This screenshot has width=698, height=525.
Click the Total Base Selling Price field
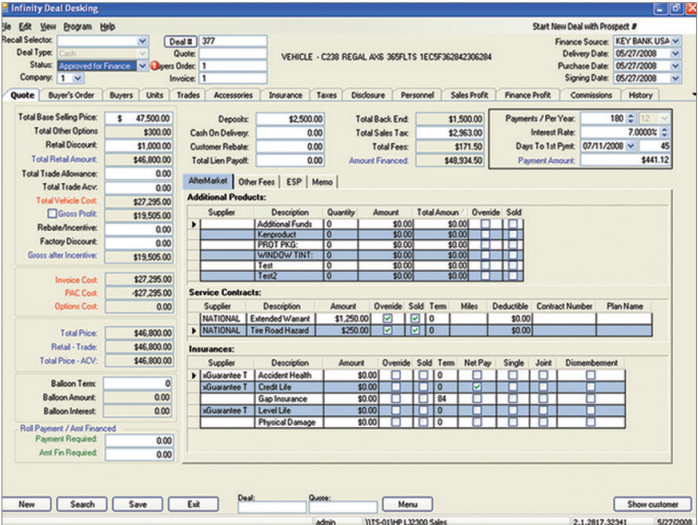(137, 117)
